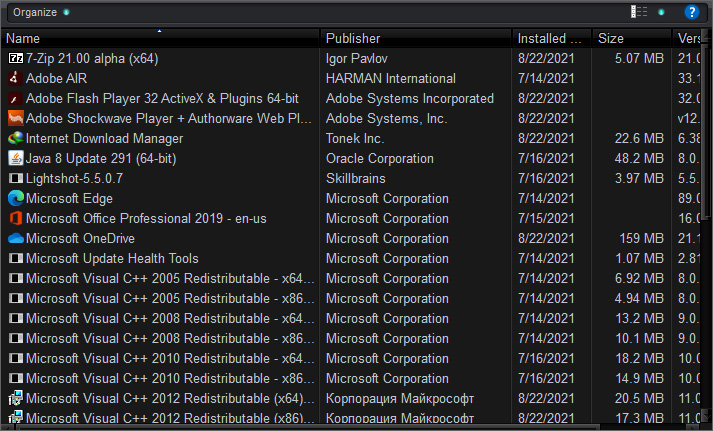Click the Lightshot-5.5.0.7 icon
Screen dimensions: 713x431
(x=16, y=178)
